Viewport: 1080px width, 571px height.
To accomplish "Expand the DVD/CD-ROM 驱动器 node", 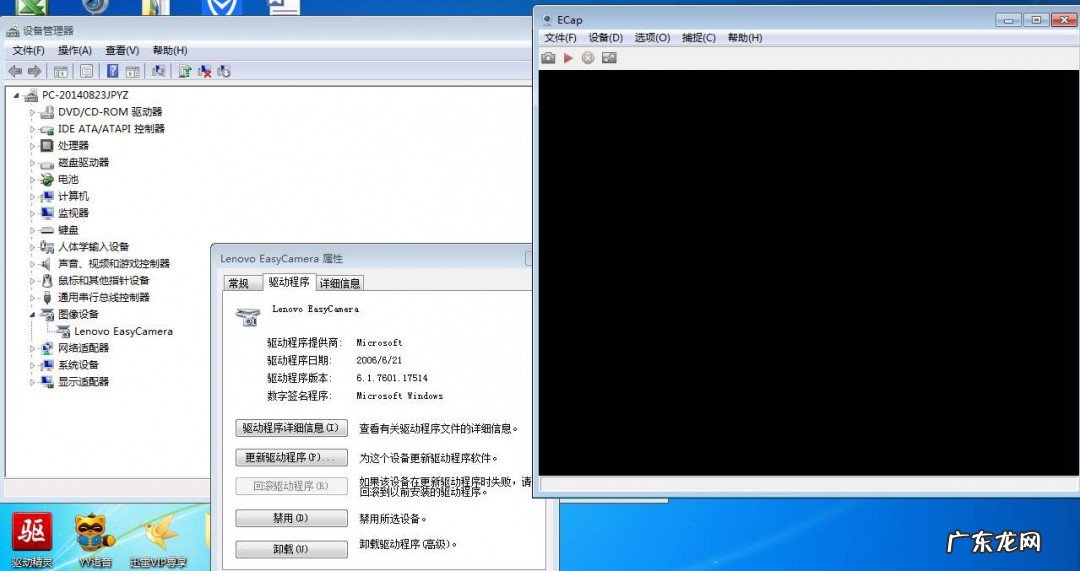I will click(x=32, y=112).
